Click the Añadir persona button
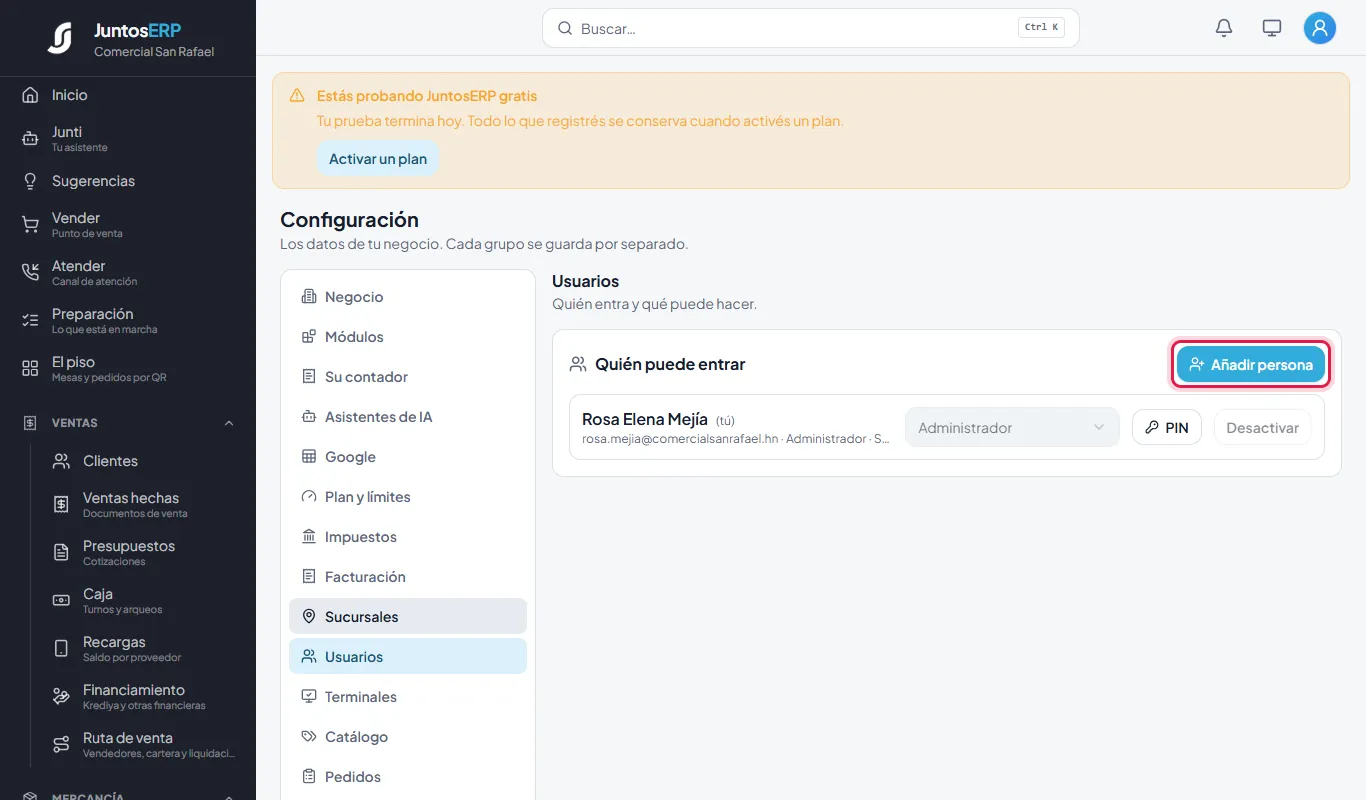1366x800 pixels. [1251, 365]
